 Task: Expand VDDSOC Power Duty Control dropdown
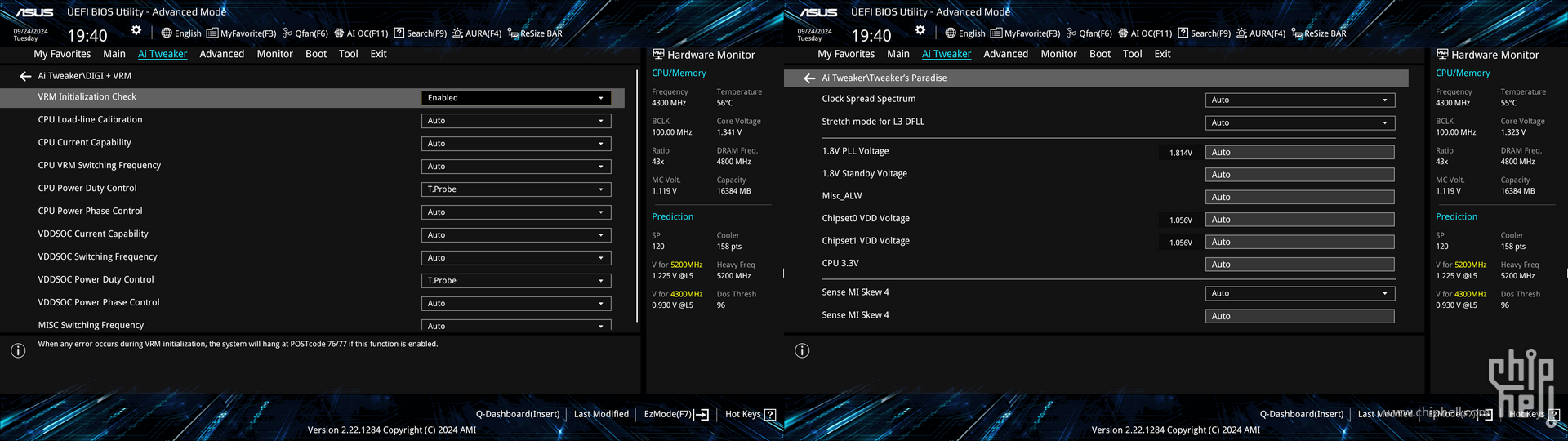pyautogui.click(x=516, y=281)
